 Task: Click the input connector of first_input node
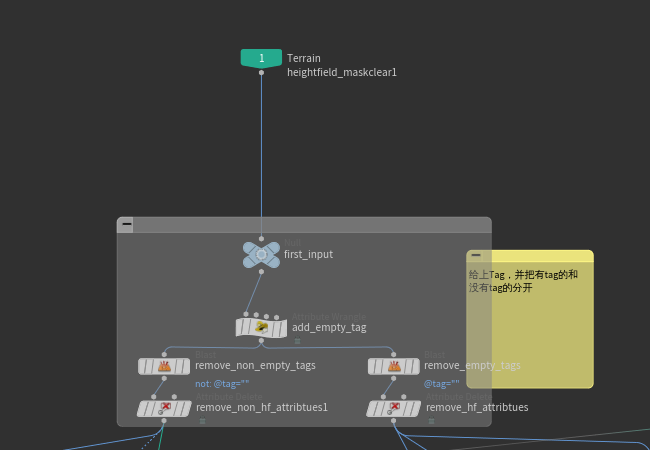coord(261,239)
